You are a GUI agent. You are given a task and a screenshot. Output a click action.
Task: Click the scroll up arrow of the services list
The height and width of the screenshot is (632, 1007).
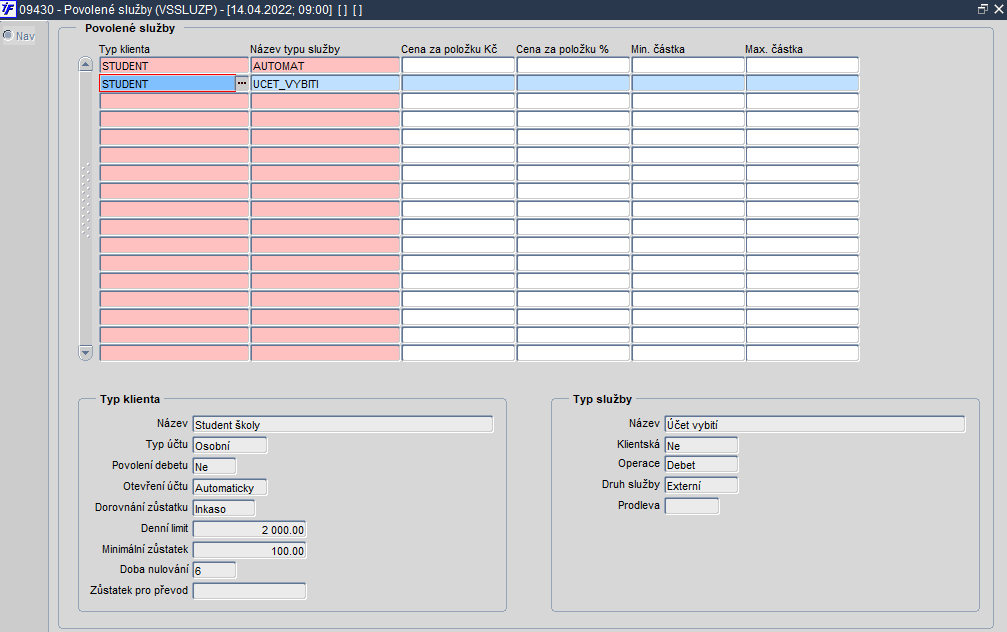tap(85, 64)
